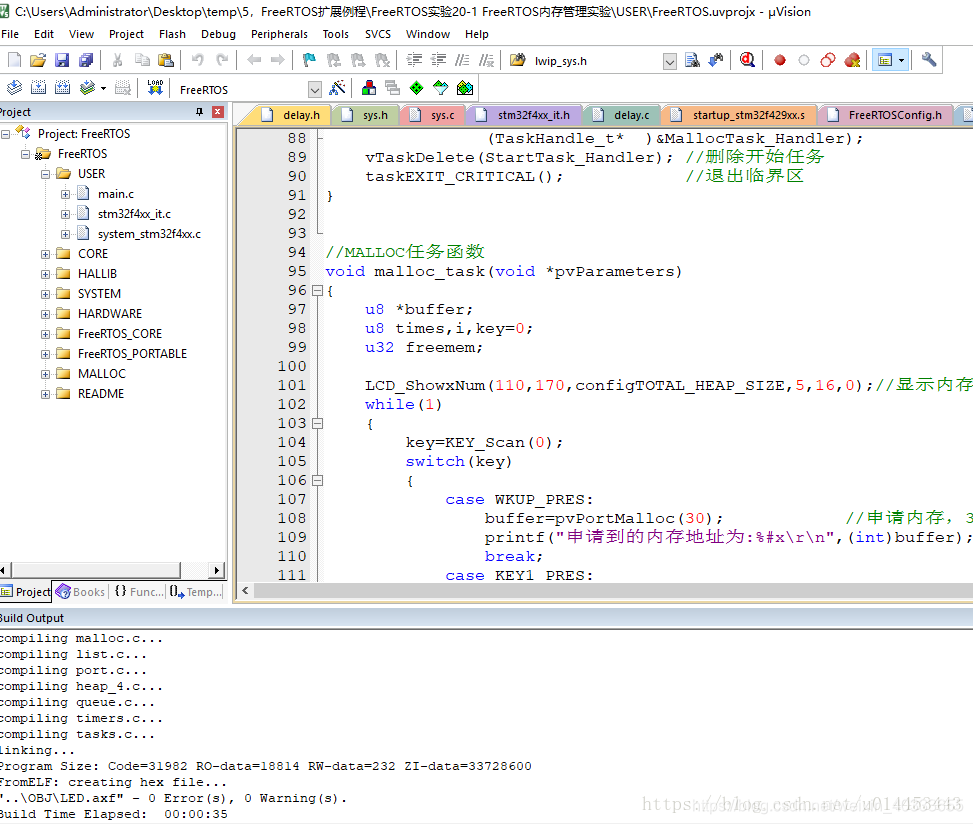Screen dimensions: 973x824
Task: Select stm32f4xx_it.c in project tree
Action: click(134, 214)
